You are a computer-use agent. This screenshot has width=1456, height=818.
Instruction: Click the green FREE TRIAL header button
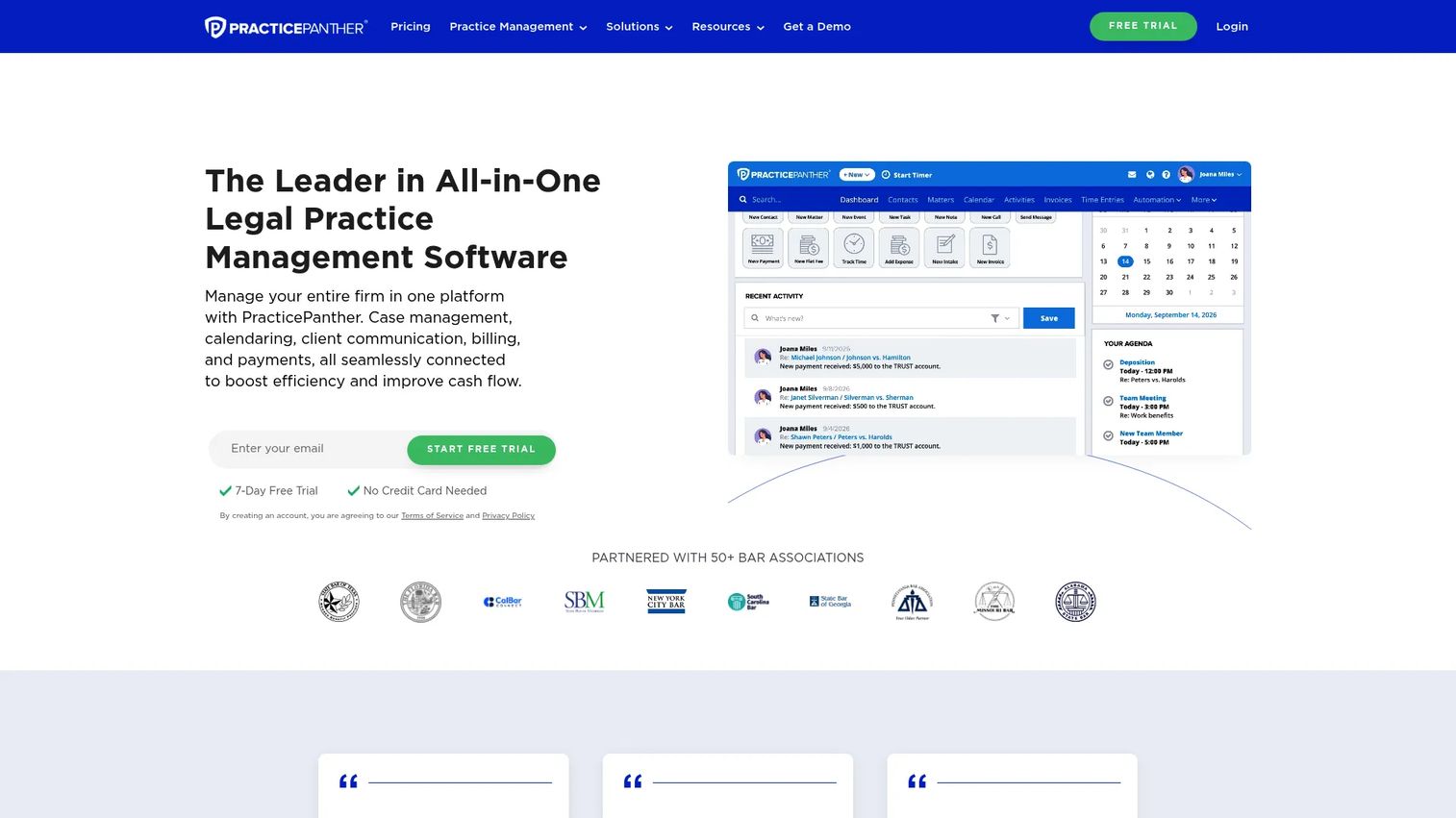pyautogui.click(x=1142, y=26)
